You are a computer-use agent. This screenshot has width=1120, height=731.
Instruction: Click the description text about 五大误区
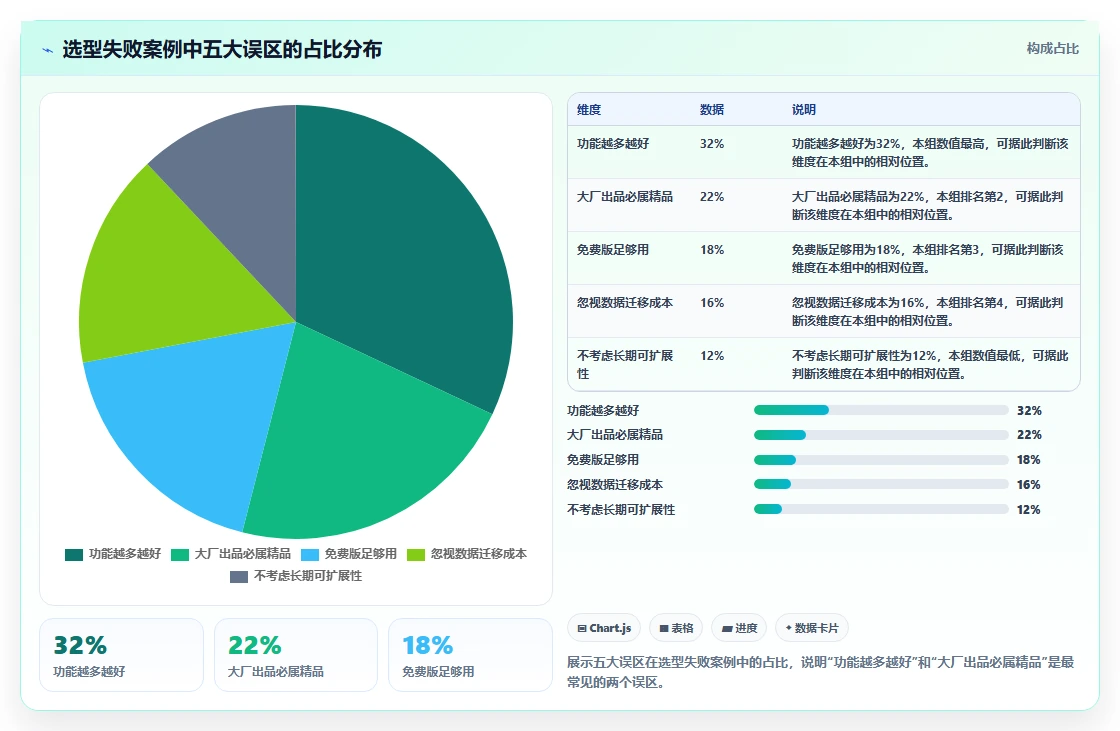[821, 672]
